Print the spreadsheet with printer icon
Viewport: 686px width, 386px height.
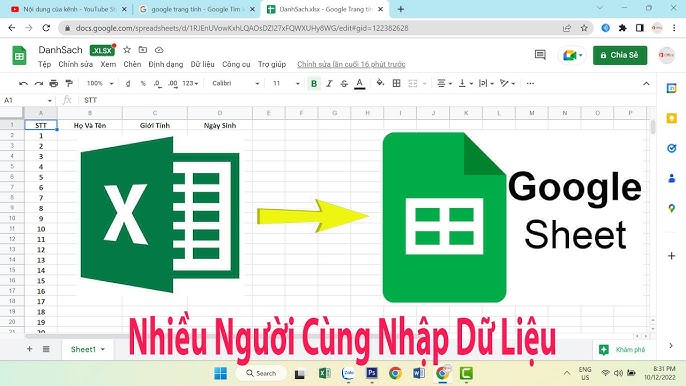(x=53, y=83)
